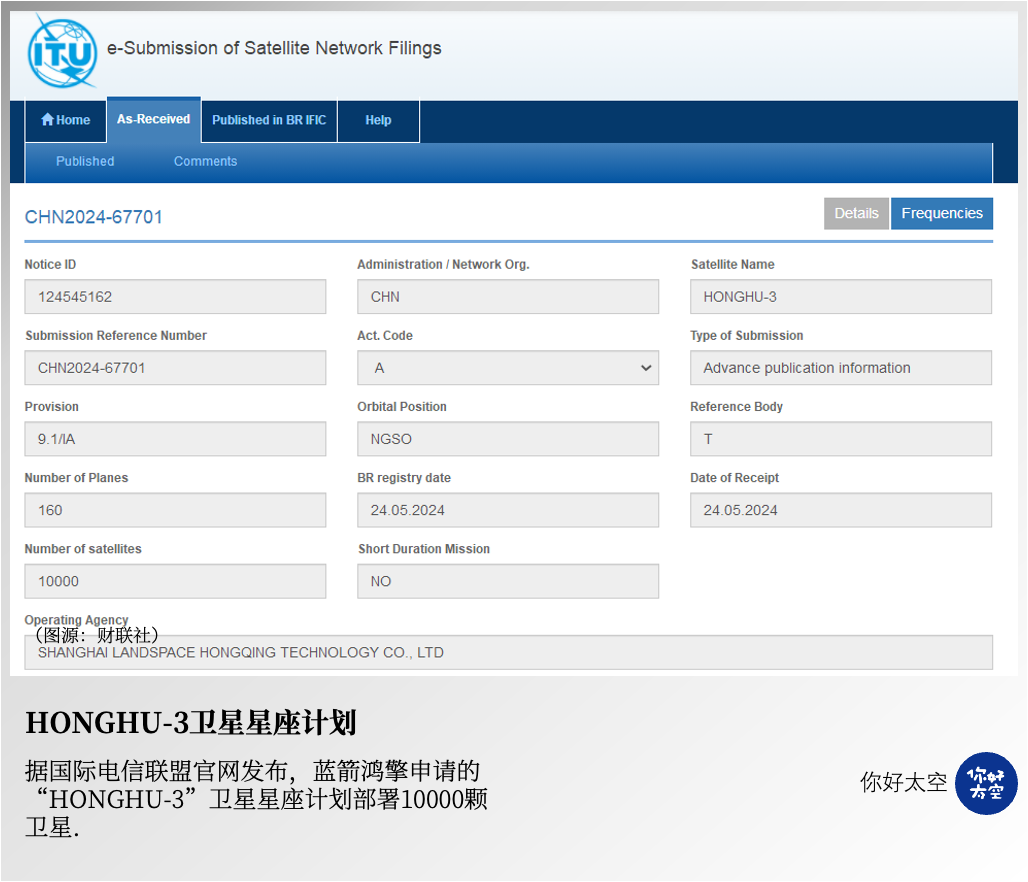The height and width of the screenshot is (882, 1028).
Task: Click the Date of Receipt field
Action: 840,510
